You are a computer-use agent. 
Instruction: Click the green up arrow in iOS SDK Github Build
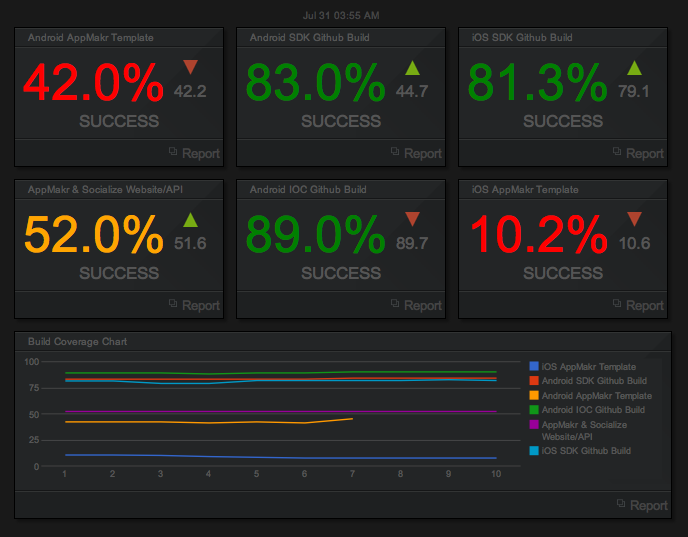click(x=634, y=68)
